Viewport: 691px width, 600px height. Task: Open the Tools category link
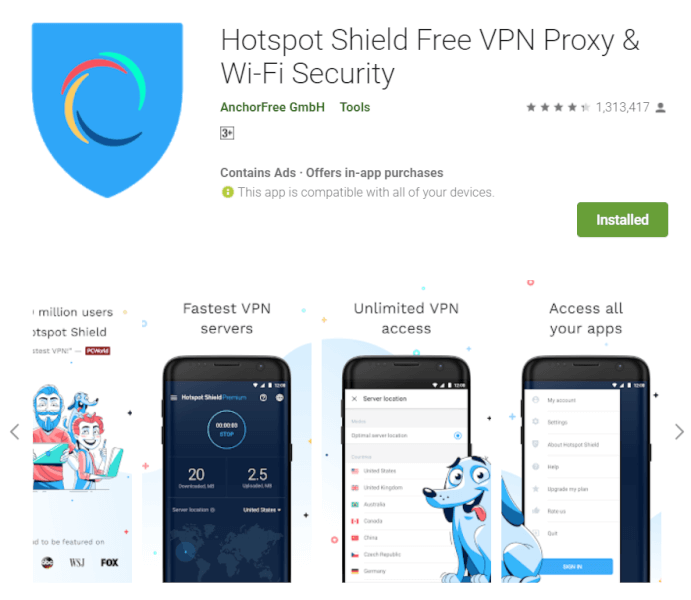click(x=355, y=107)
